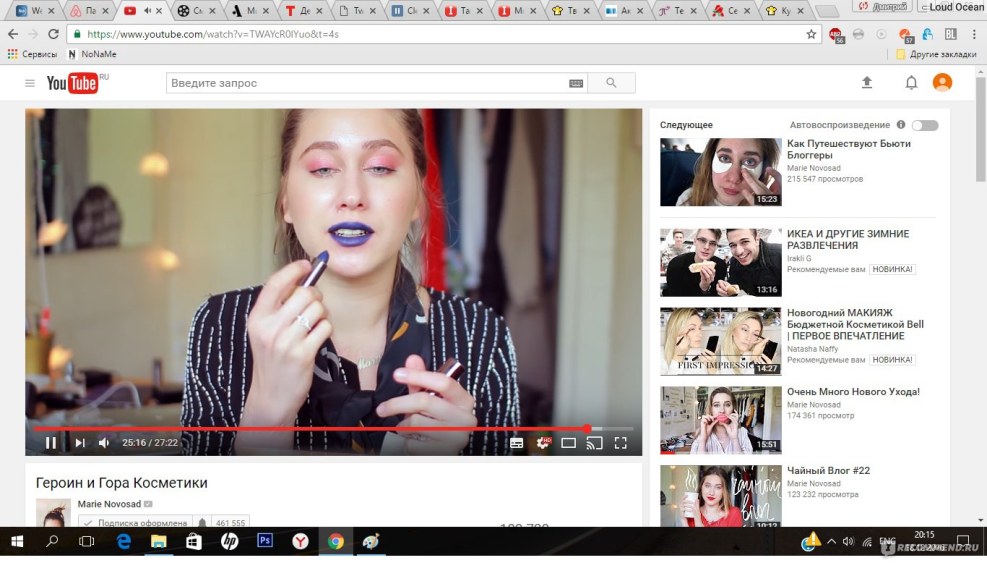Enter fullscreen mode
Image resolution: width=987 pixels, height=563 pixels.
[x=620, y=442]
